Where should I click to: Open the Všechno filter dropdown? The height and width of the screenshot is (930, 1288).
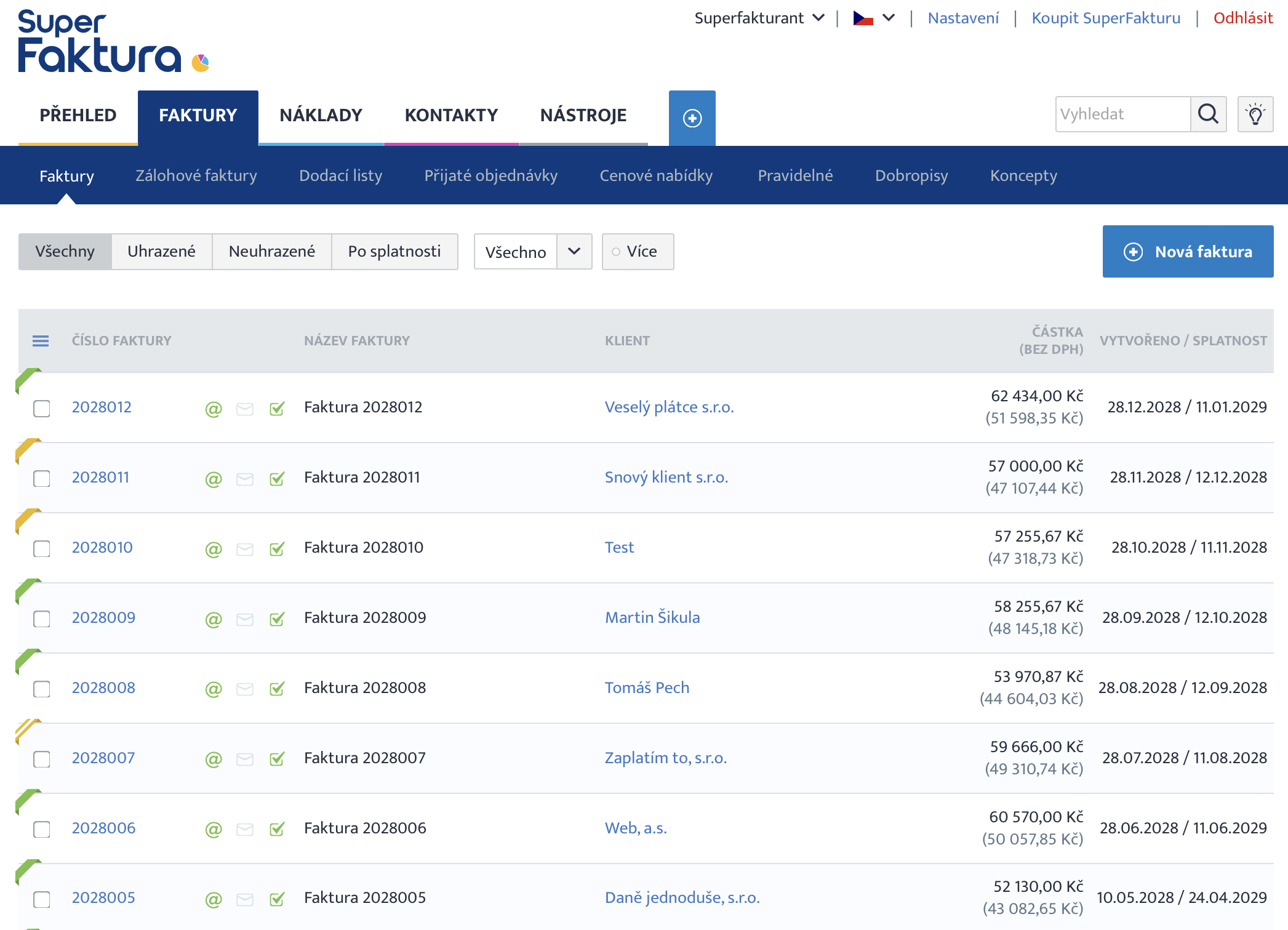(533, 251)
